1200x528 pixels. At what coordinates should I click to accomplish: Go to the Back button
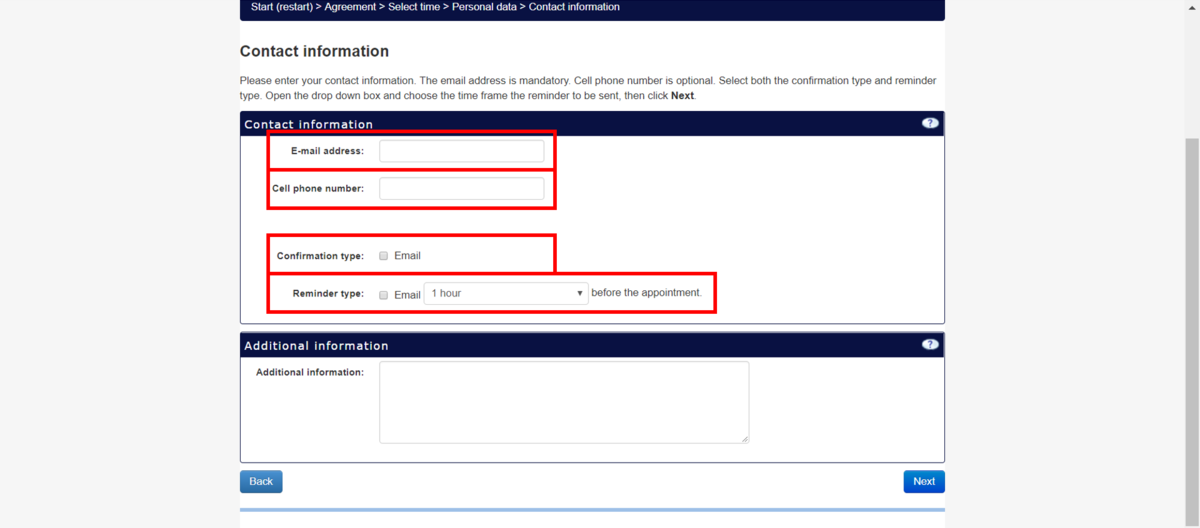point(261,482)
